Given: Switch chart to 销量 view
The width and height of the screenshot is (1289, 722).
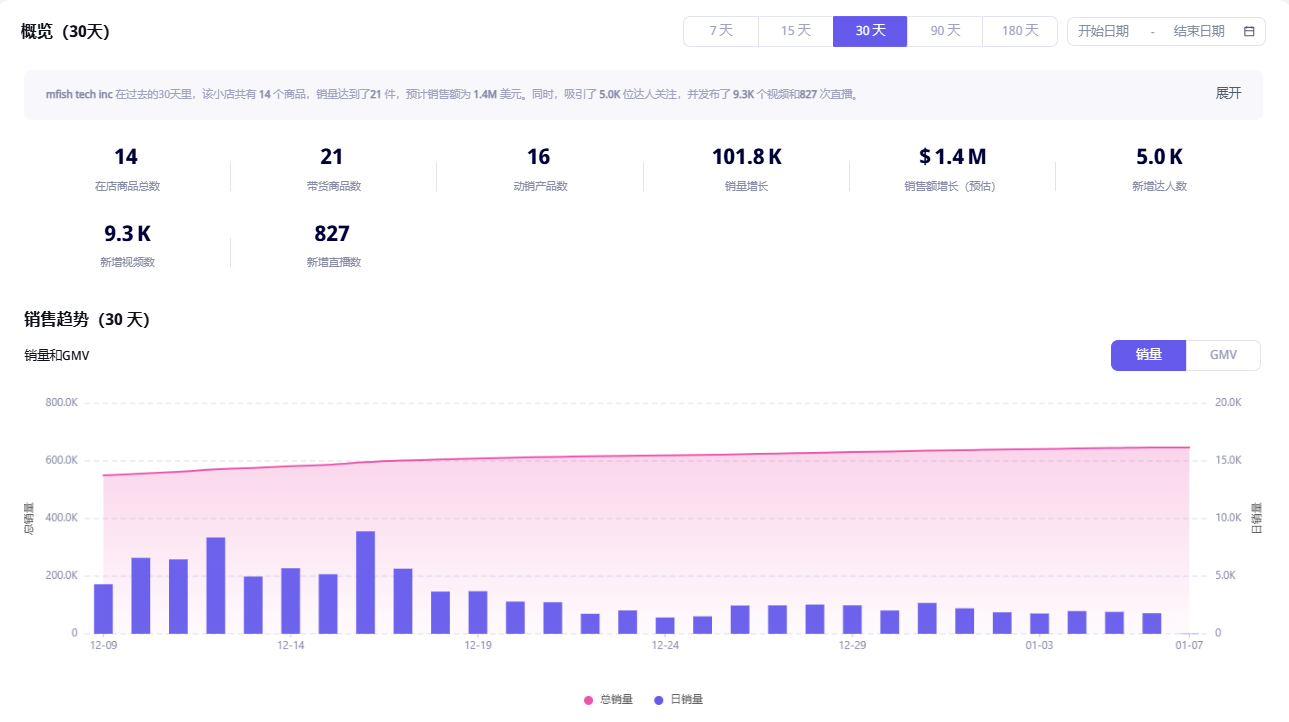Looking at the screenshot, I should coord(1148,355).
